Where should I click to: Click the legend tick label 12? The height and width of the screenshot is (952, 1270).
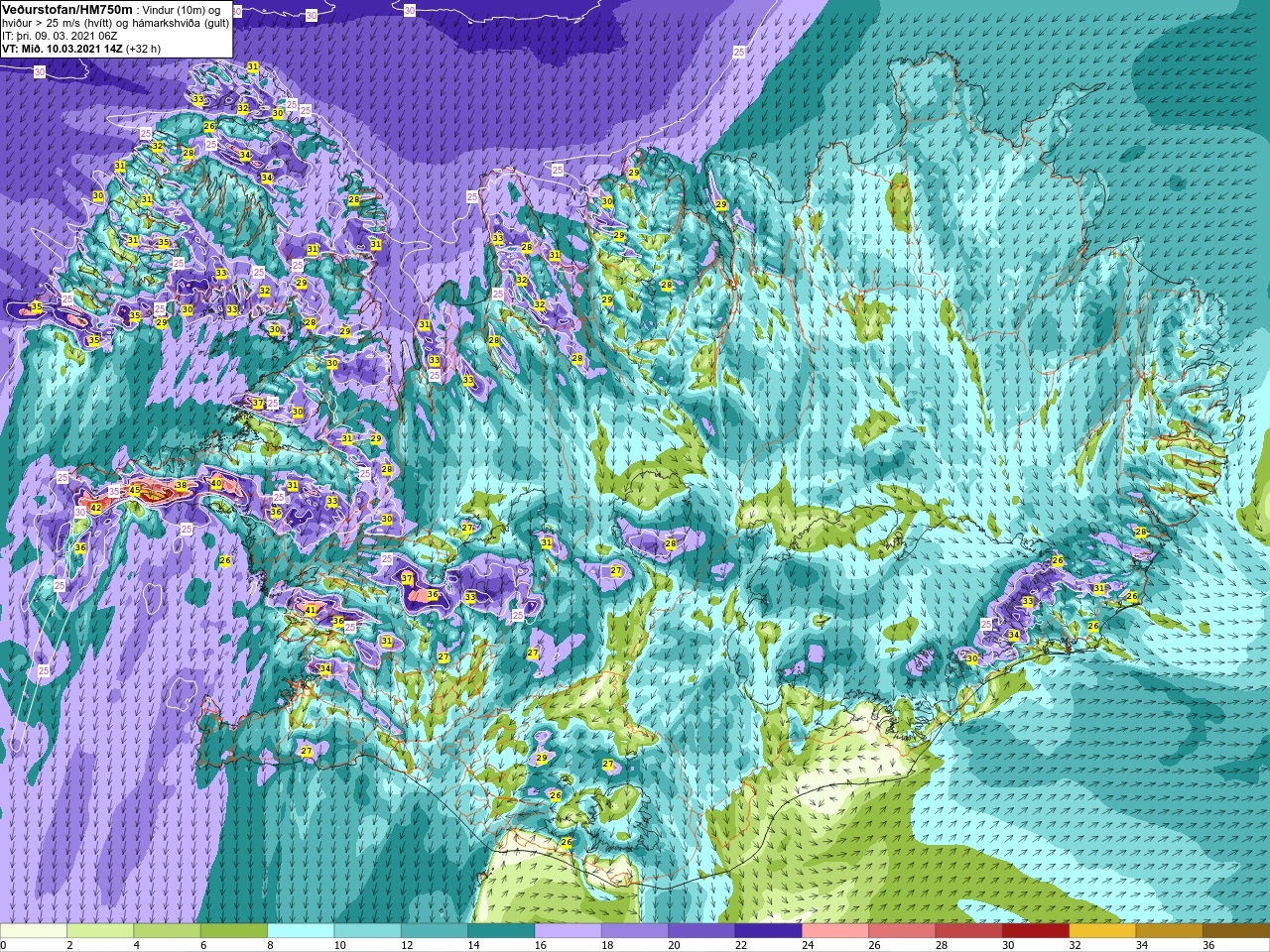click(x=407, y=945)
